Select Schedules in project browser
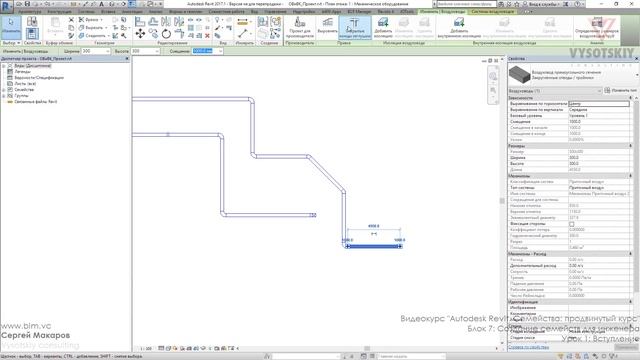640x360 pixels. (39, 78)
